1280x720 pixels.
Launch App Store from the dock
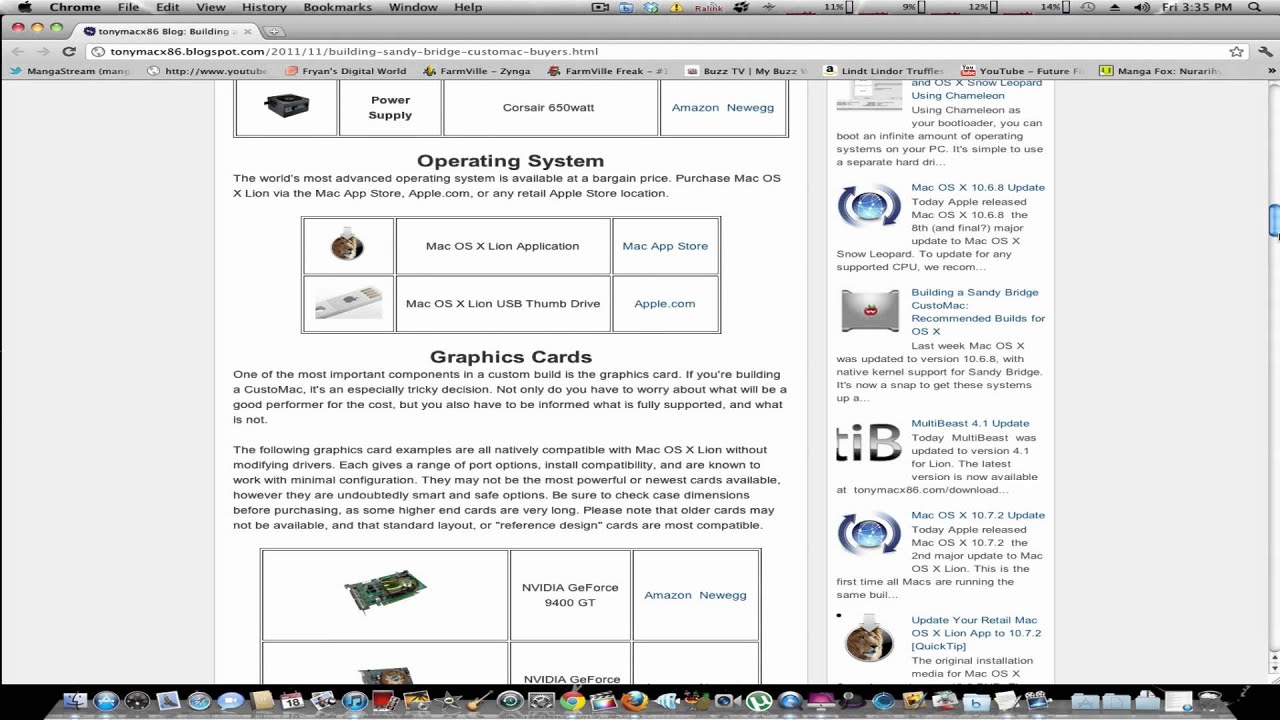[106, 700]
